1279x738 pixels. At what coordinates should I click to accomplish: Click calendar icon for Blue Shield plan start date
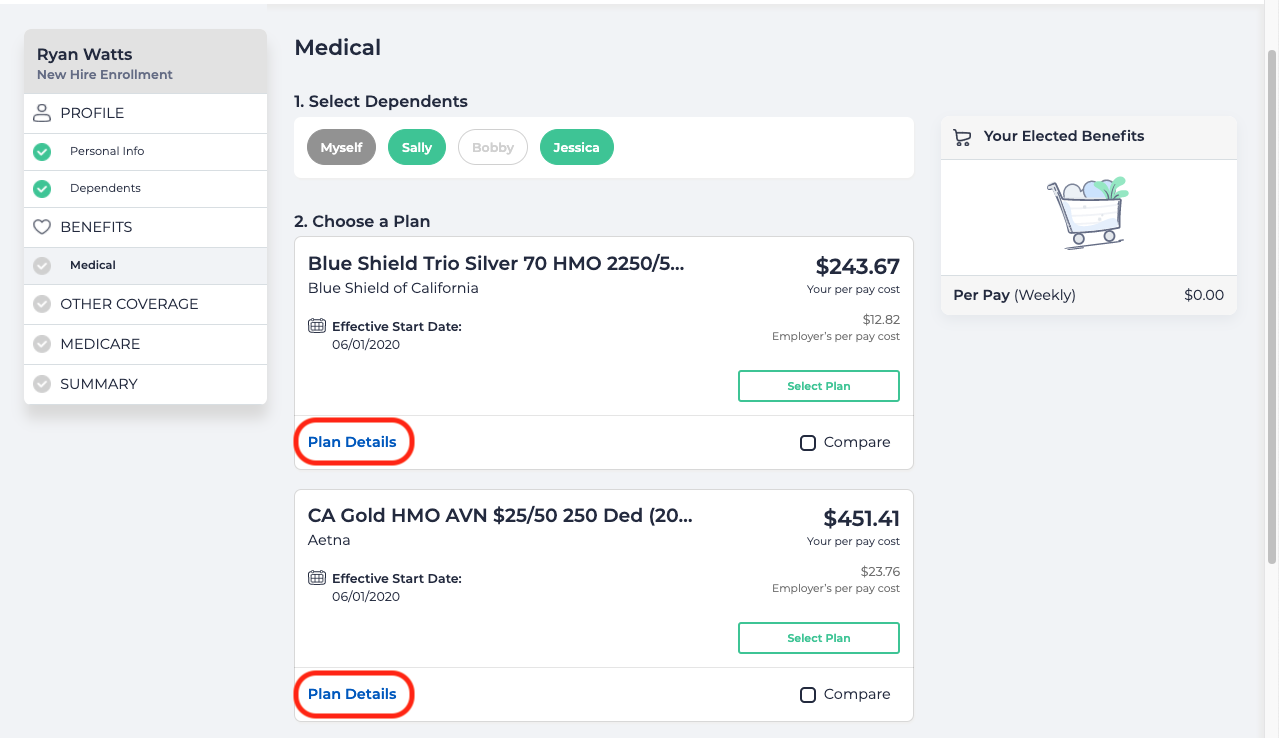317,326
